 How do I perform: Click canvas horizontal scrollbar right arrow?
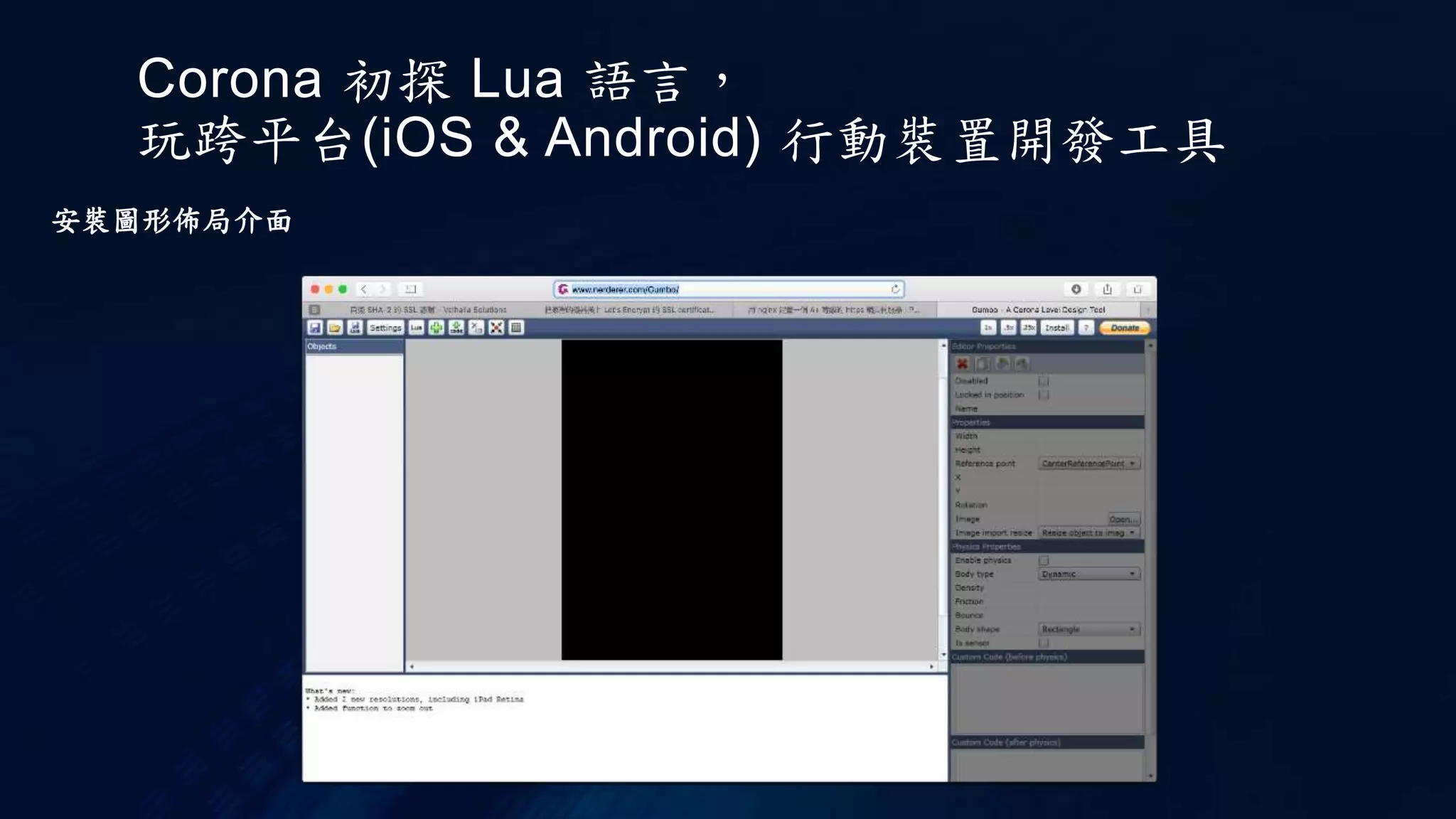tap(932, 667)
